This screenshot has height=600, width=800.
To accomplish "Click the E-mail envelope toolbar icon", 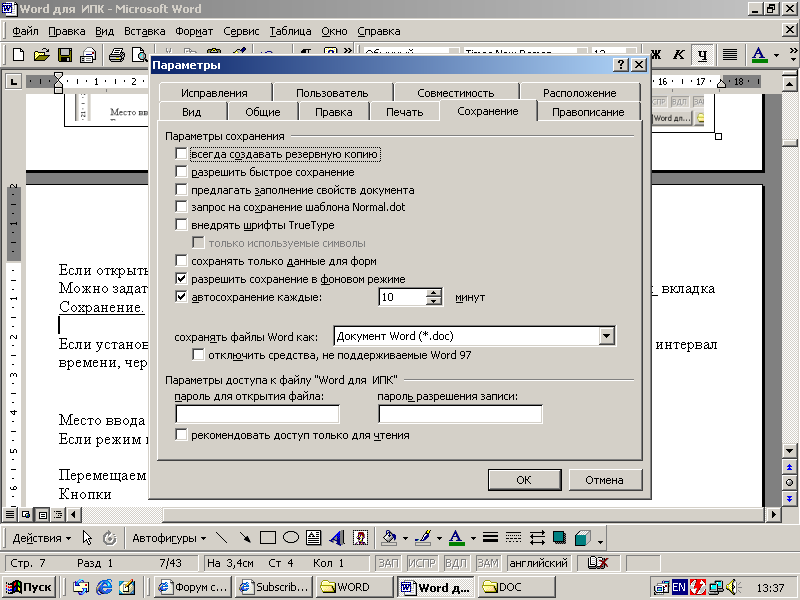I will pyautogui.click(x=88, y=55).
